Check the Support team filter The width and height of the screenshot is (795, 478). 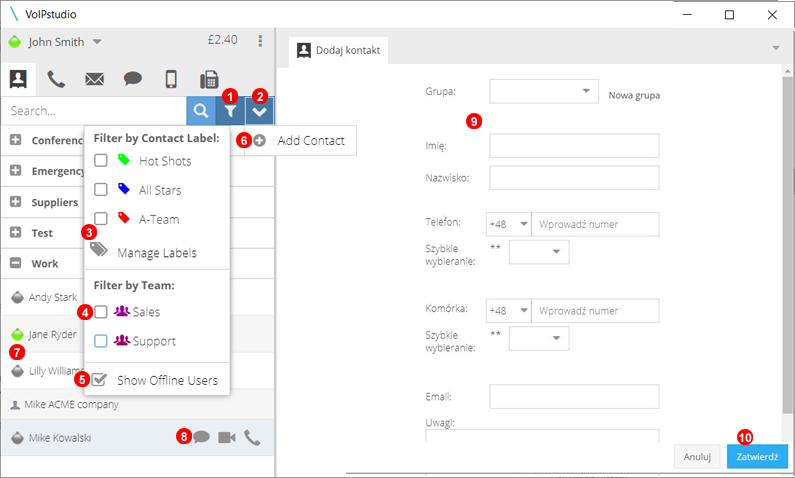coord(101,341)
